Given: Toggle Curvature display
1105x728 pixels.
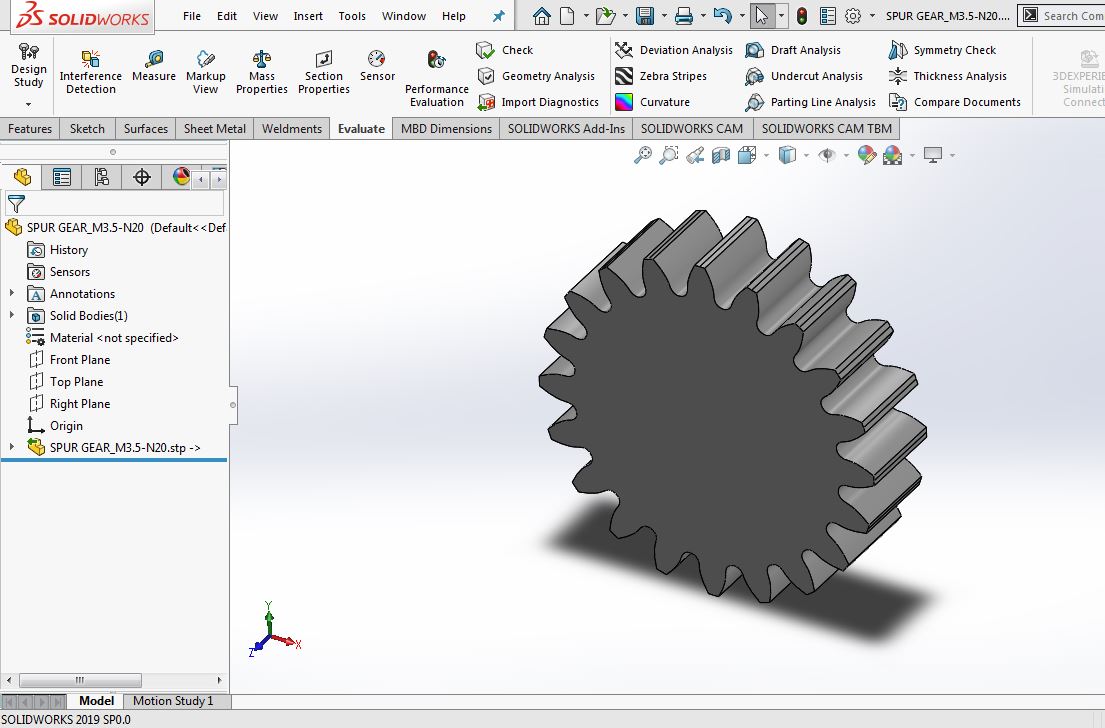Looking at the screenshot, I should click(653, 102).
